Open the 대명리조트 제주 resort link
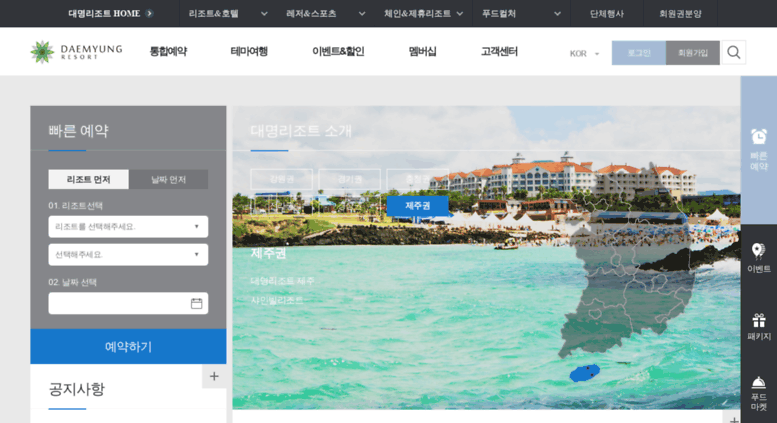 click(282, 281)
